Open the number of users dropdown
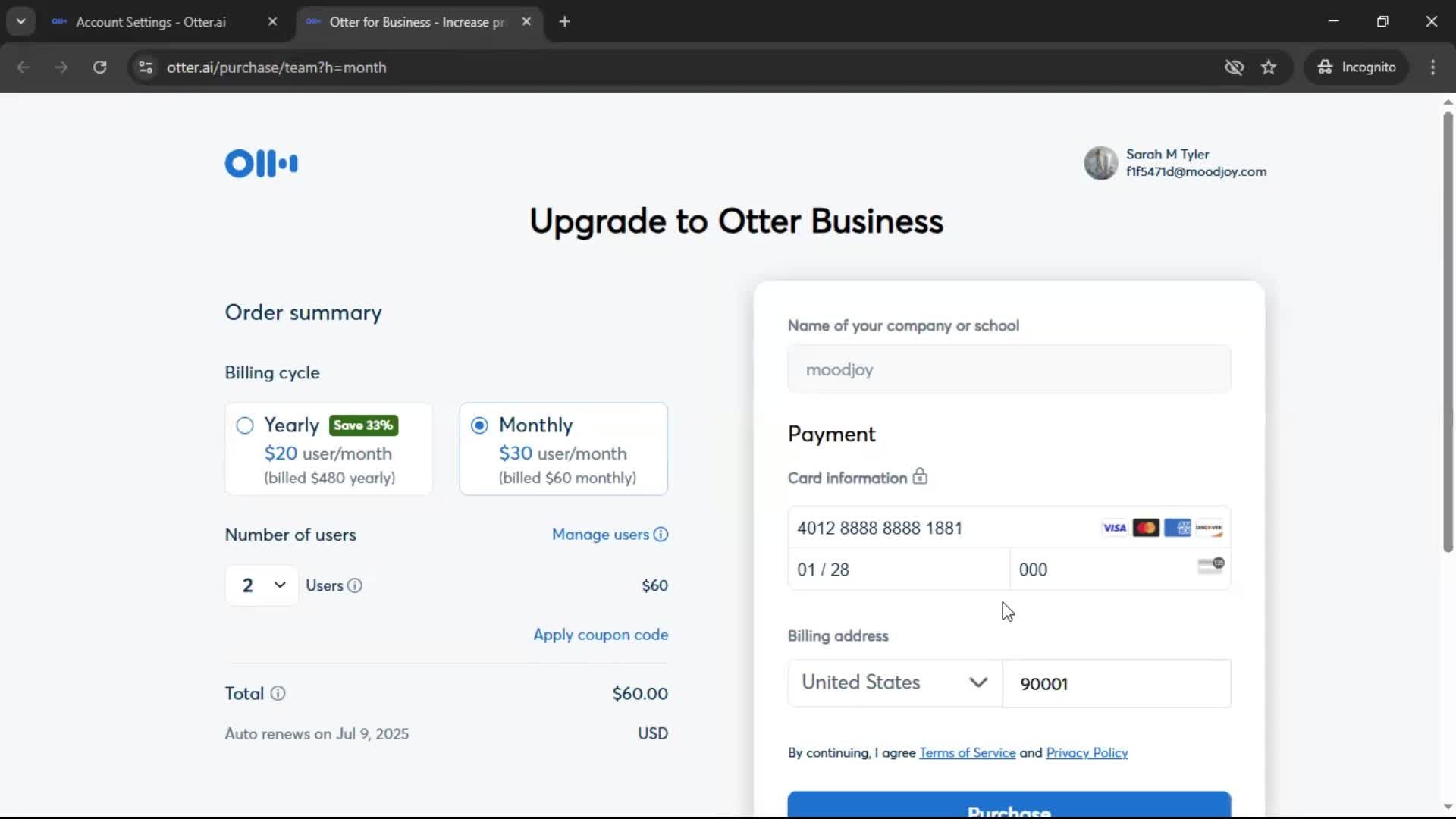Viewport: 1456px width, 819px height. coord(262,585)
